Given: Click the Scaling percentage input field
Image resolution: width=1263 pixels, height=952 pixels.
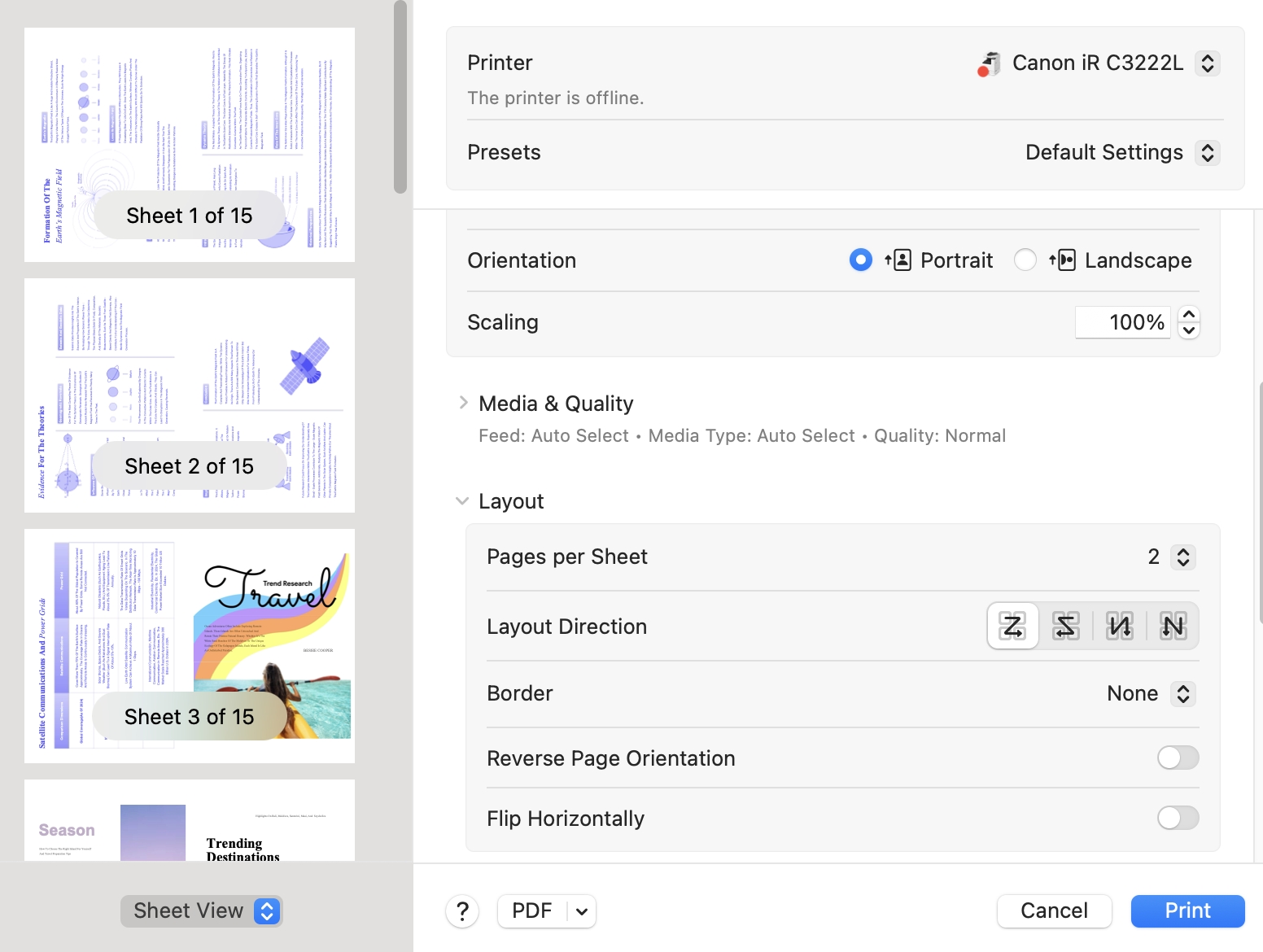Looking at the screenshot, I should (x=1123, y=322).
